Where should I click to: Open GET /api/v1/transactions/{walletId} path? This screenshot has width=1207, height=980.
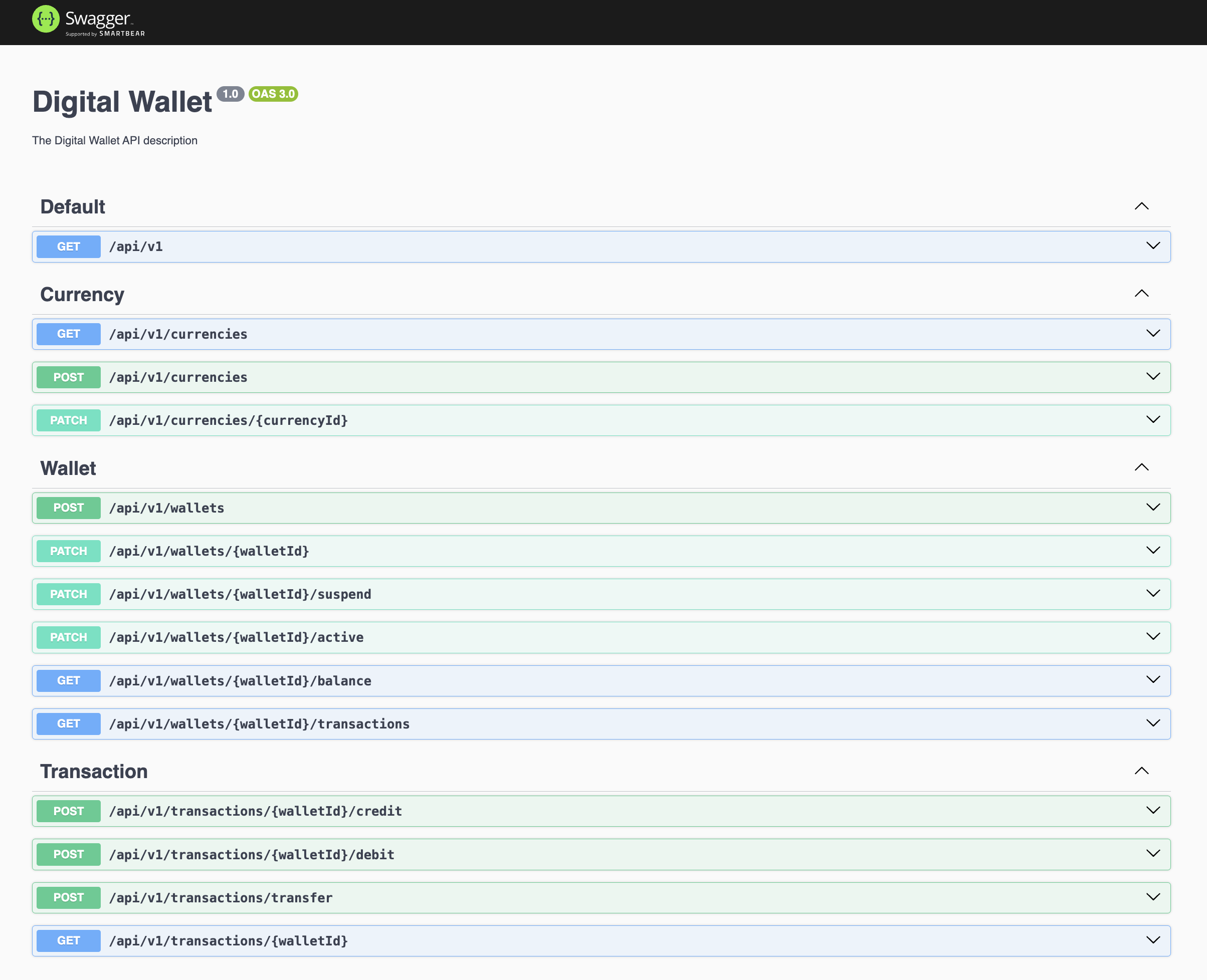[228, 941]
